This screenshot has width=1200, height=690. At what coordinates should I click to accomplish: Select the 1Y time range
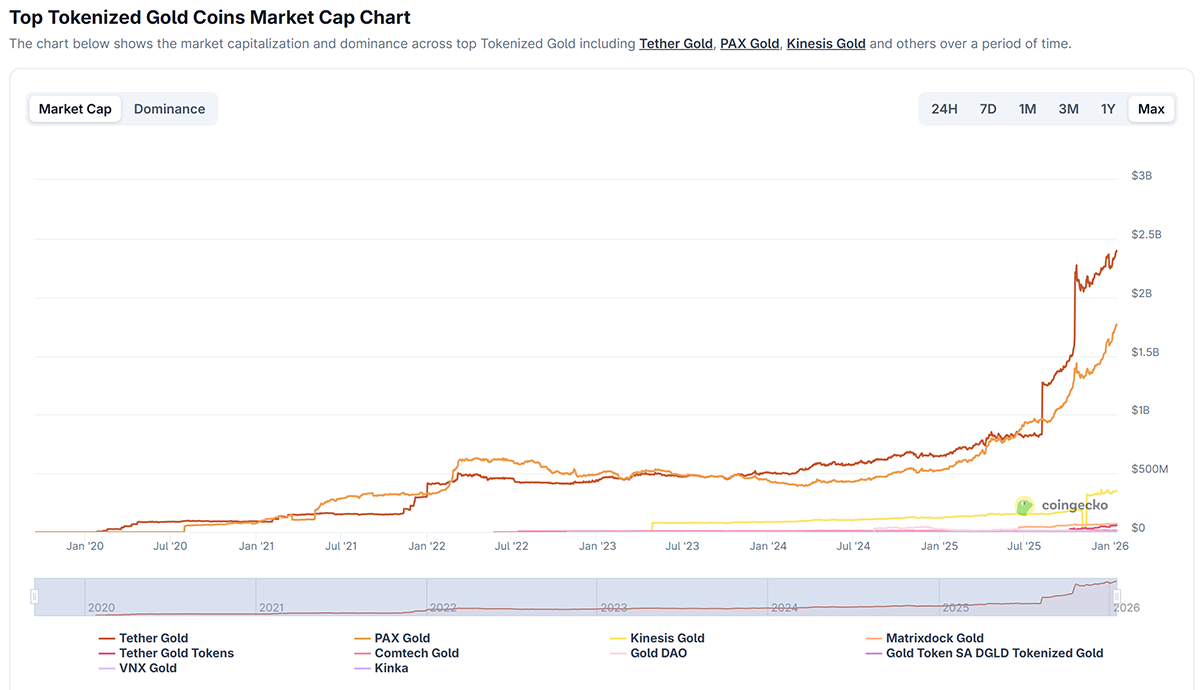[x=1108, y=109]
